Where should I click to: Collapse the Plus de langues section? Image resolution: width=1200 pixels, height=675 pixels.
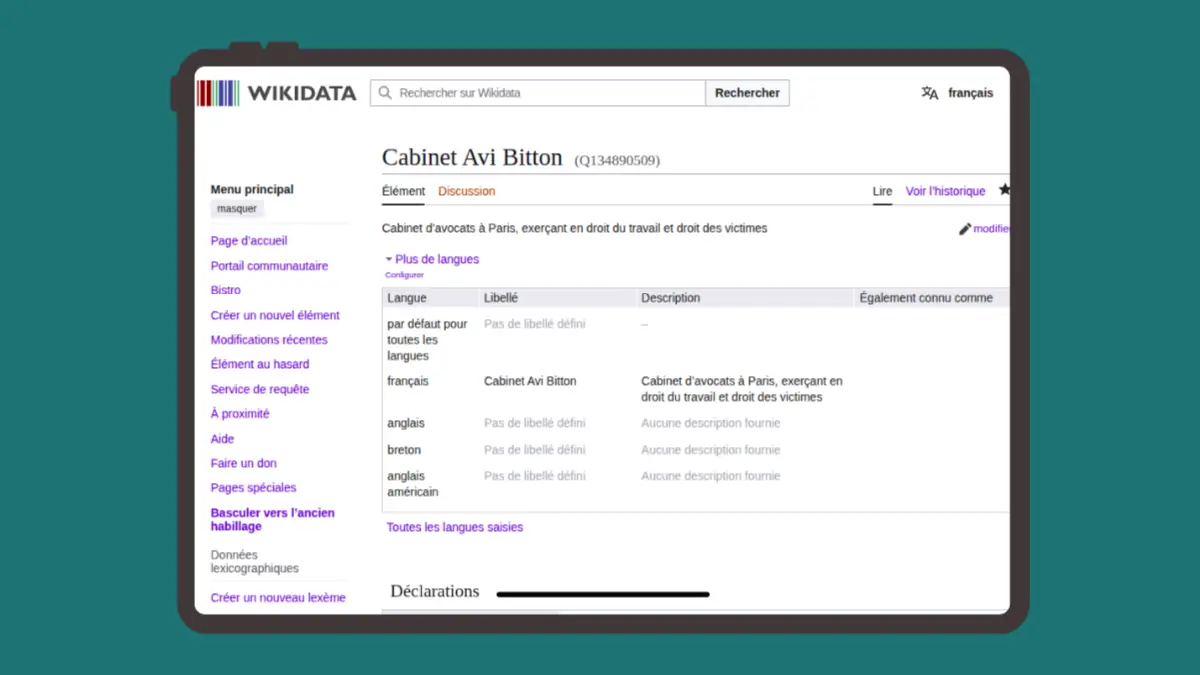(432, 259)
